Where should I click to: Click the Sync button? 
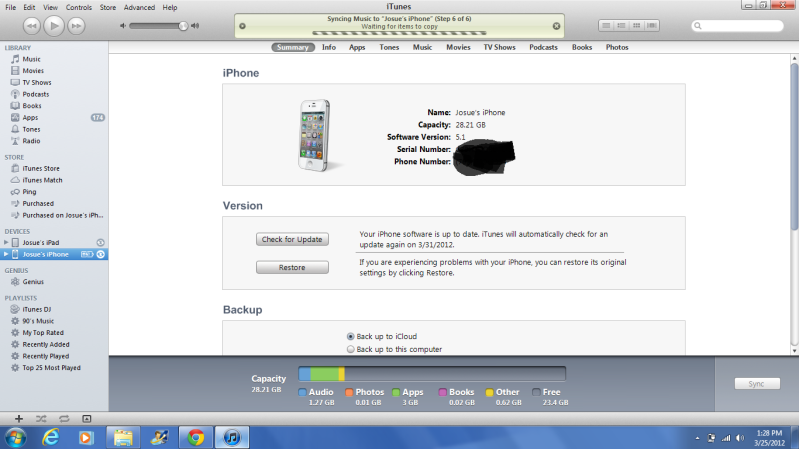click(757, 384)
